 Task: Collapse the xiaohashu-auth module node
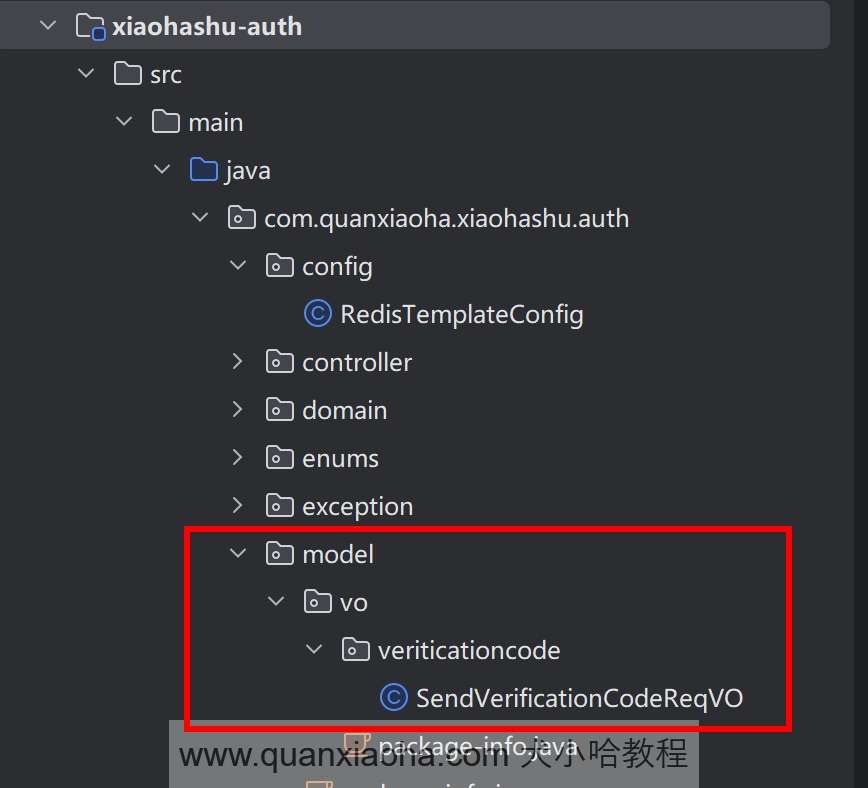(48, 26)
